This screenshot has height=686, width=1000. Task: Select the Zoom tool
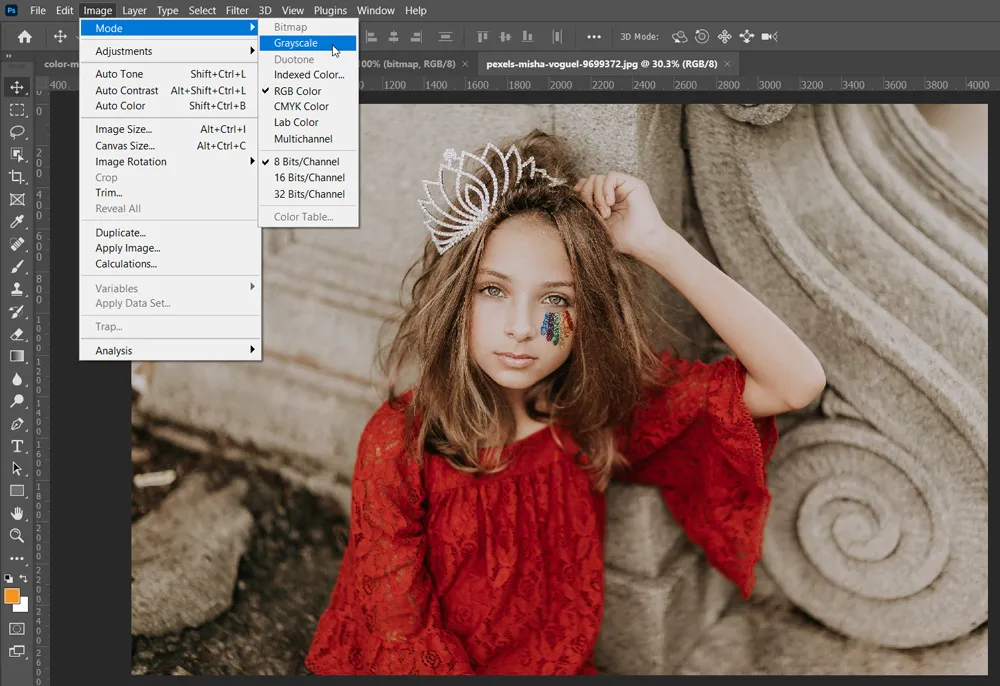pyautogui.click(x=15, y=536)
